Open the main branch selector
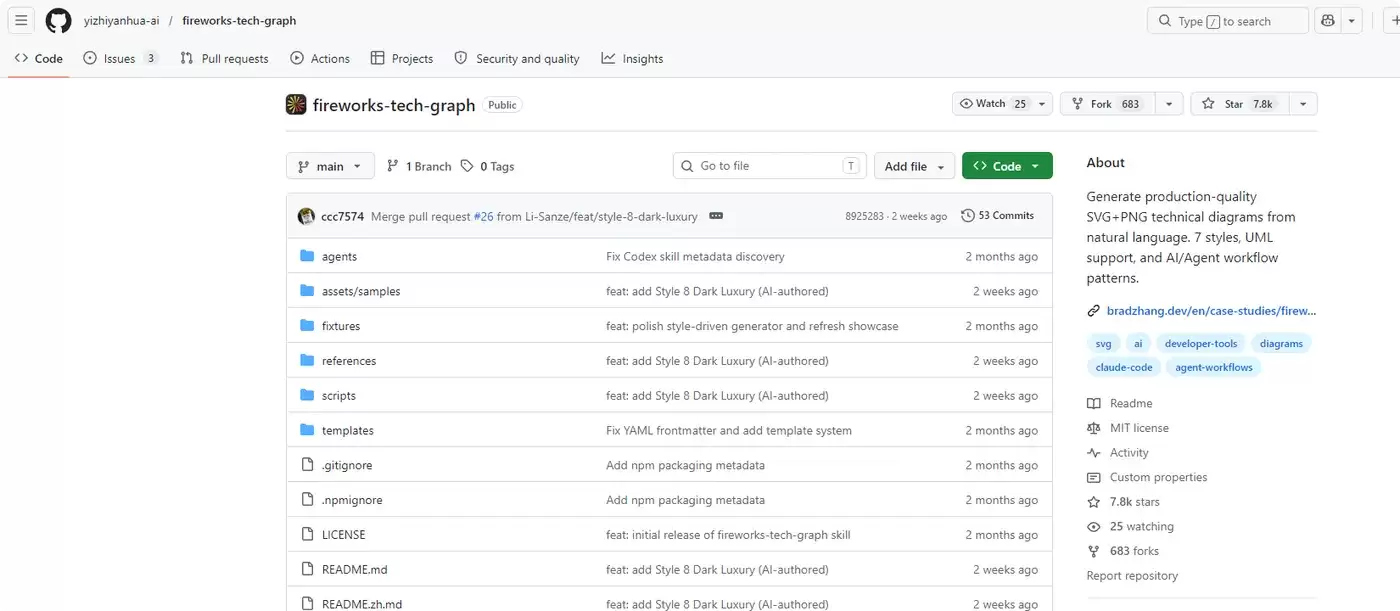The width and height of the screenshot is (1400, 611). pyautogui.click(x=330, y=166)
